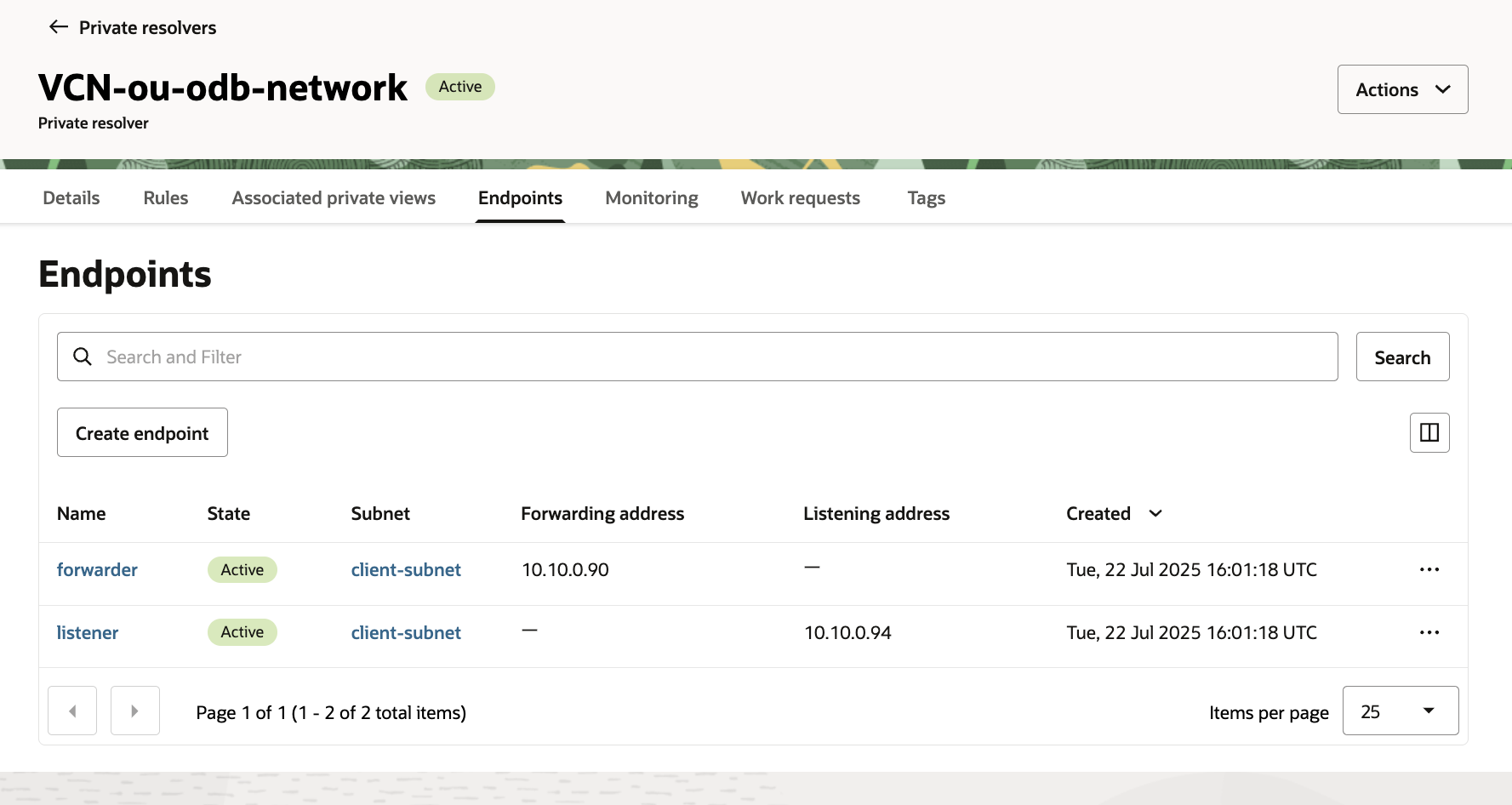The width and height of the screenshot is (1512, 805).
Task: Open the listener endpoint link
Action: pos(88,633)
